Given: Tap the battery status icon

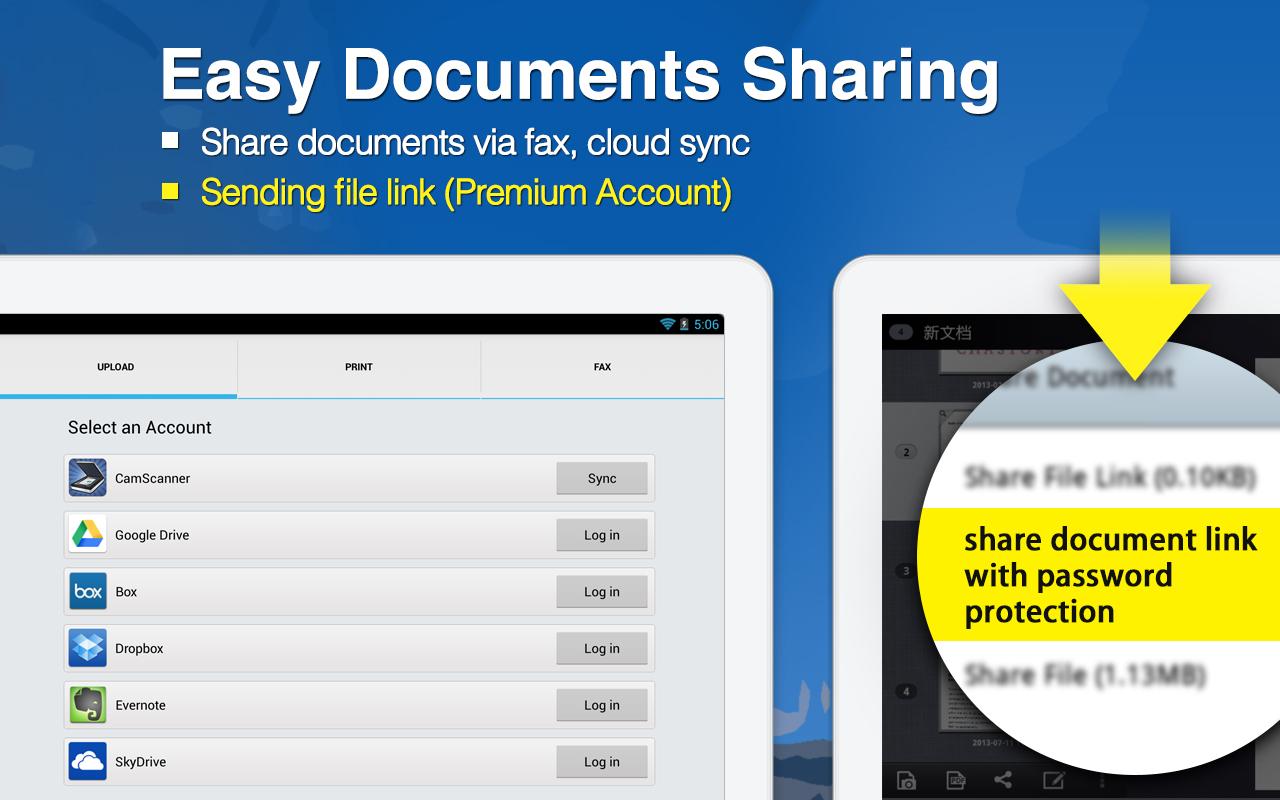Looking at the screenshot, I should pos(684,324).
